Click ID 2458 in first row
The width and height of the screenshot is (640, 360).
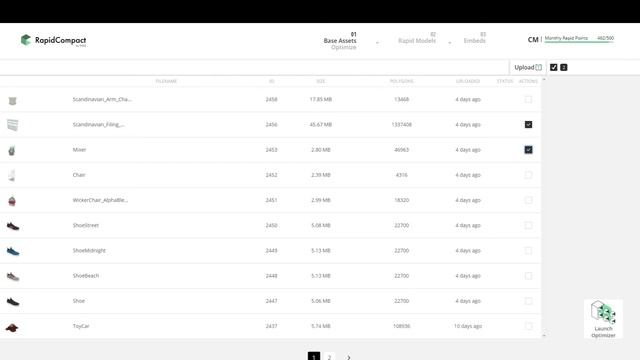coord(271,99)
